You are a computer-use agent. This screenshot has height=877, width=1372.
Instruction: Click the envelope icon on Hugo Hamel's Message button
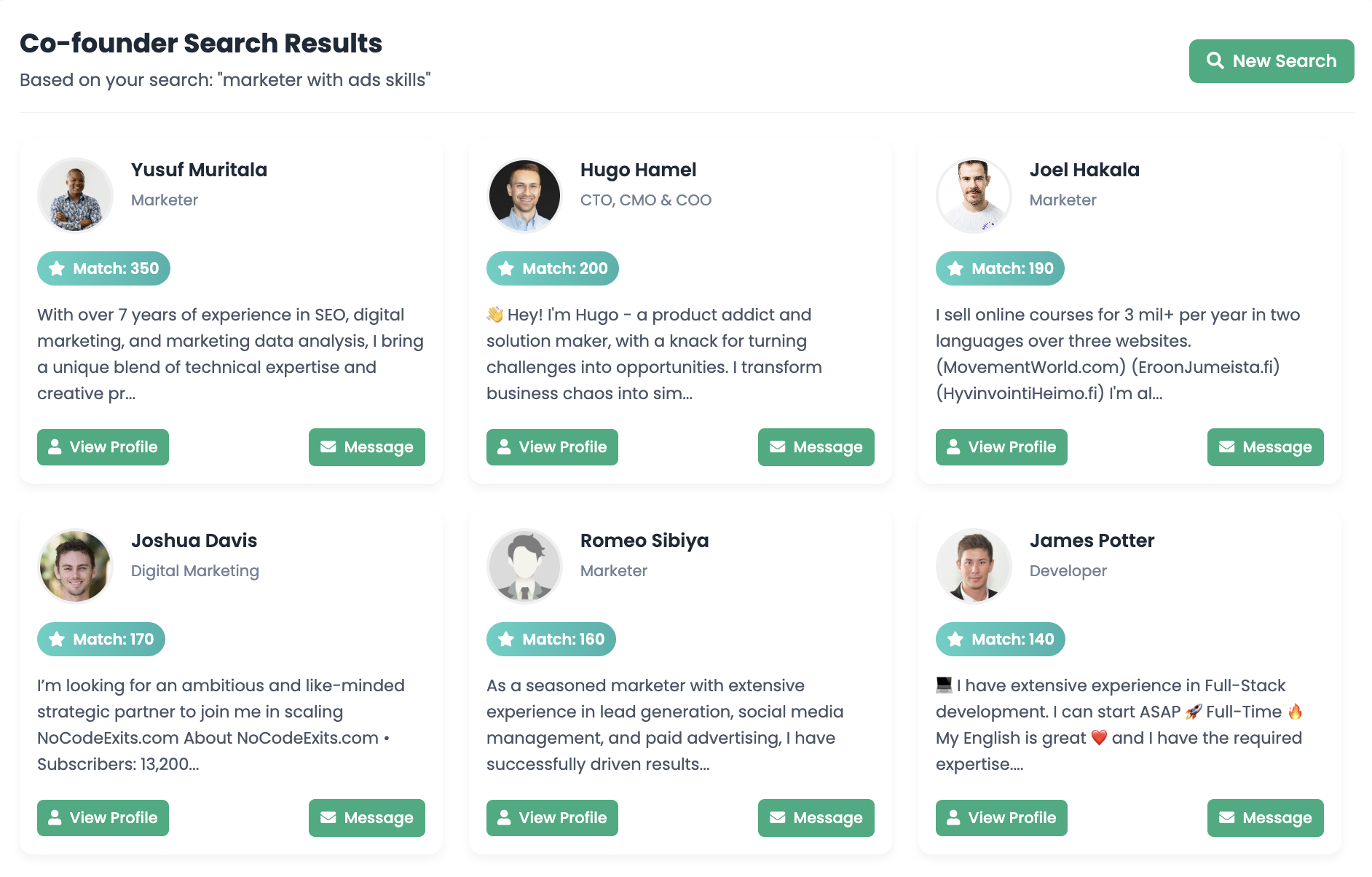point(776,447)
